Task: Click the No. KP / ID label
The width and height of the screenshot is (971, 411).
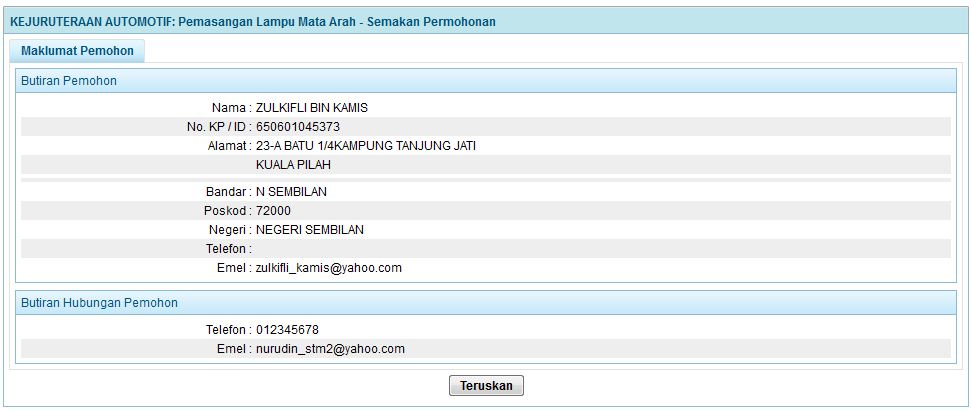Action: click(219, 127)
